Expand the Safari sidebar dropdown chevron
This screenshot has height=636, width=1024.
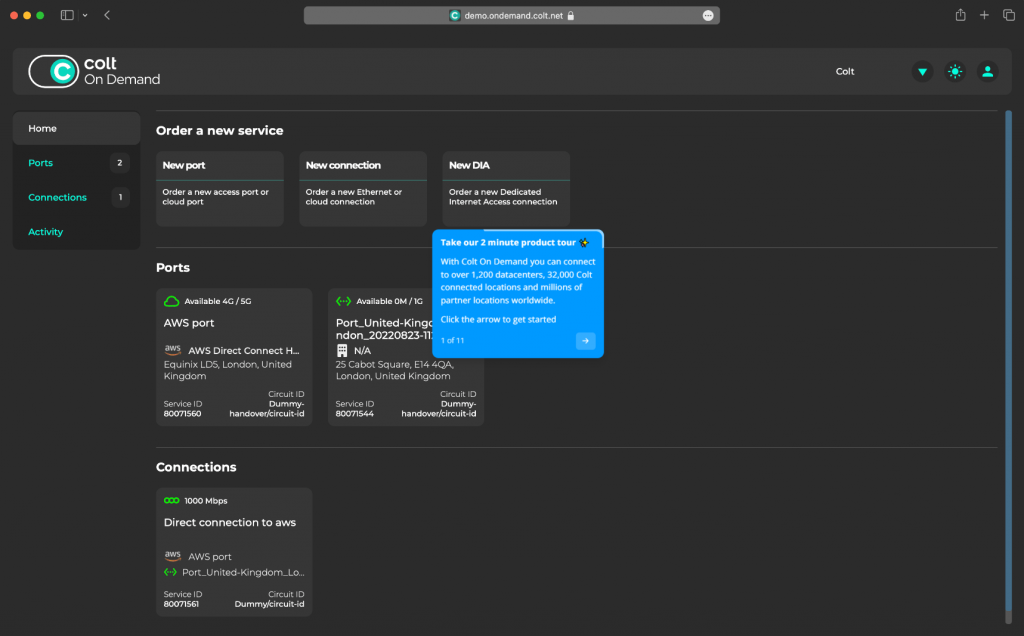coord(85,15)
